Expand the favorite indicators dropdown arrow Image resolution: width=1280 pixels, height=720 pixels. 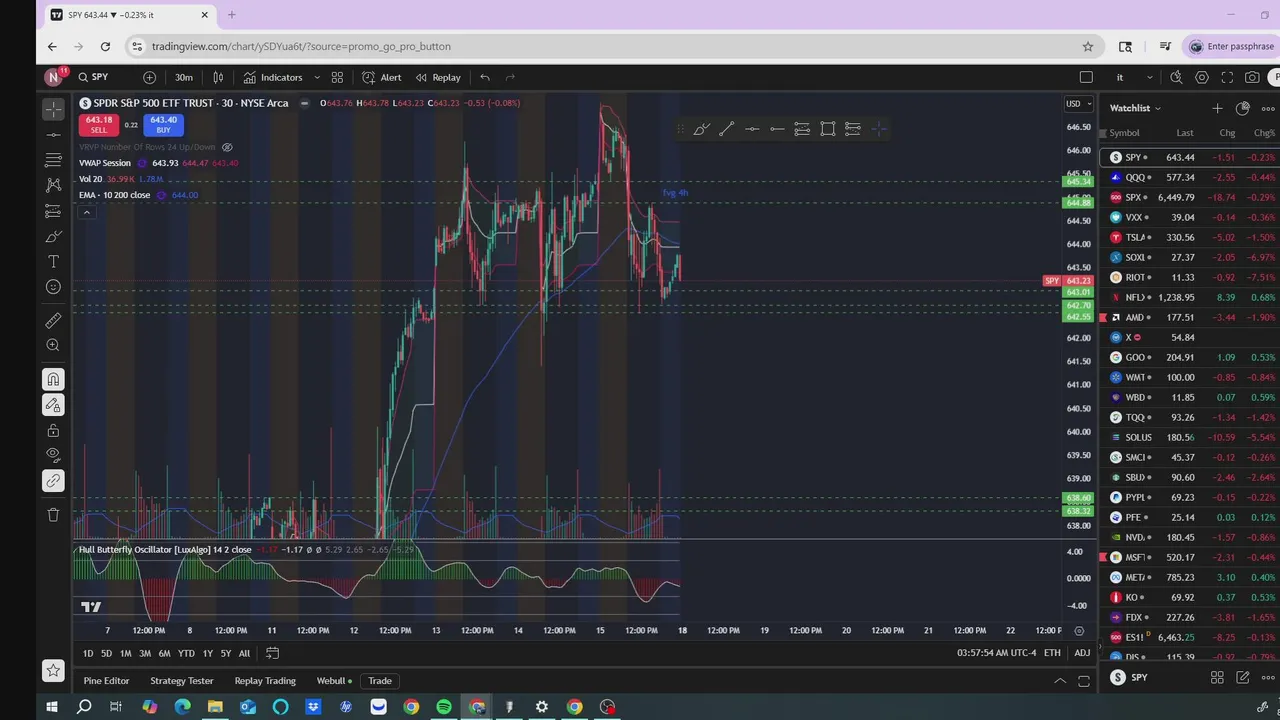[x=317, y=77]
